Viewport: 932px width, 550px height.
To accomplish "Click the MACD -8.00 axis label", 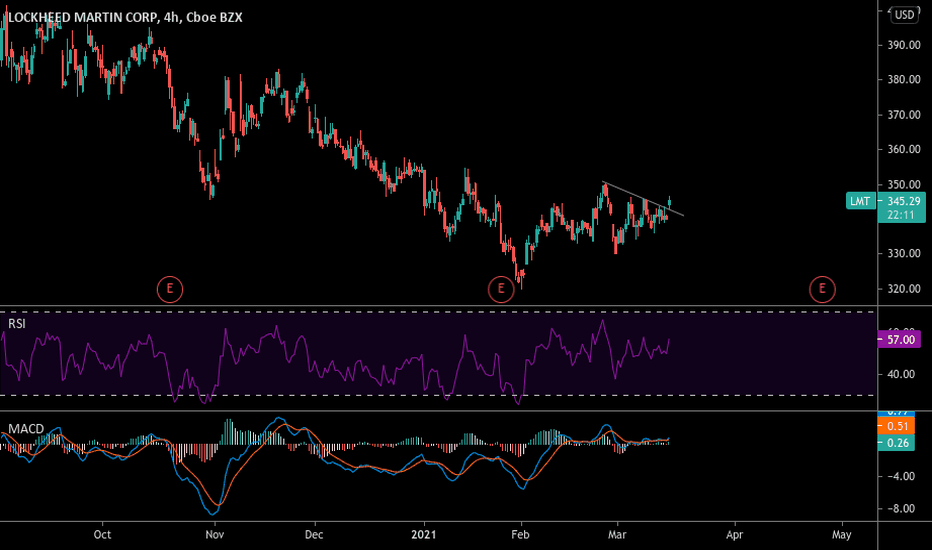I will [900, 509].
